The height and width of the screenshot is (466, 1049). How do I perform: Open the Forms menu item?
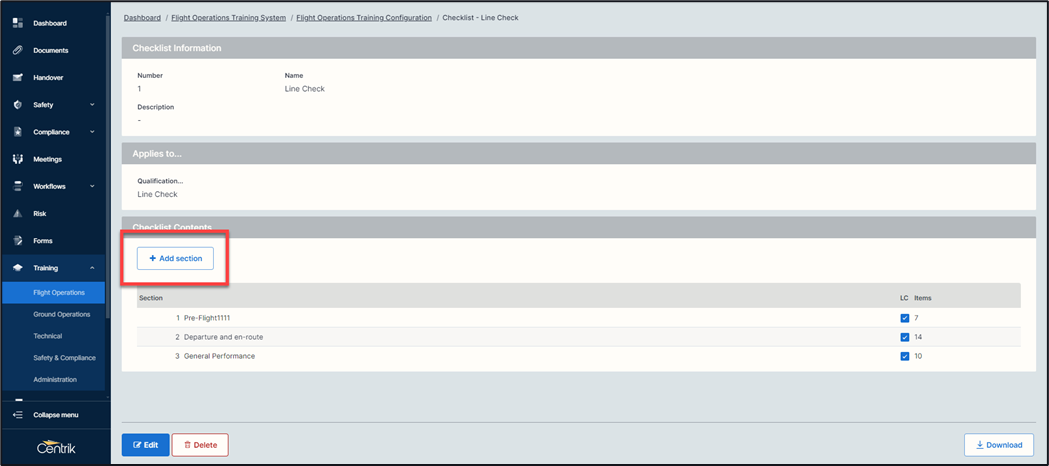click(43, 241)
